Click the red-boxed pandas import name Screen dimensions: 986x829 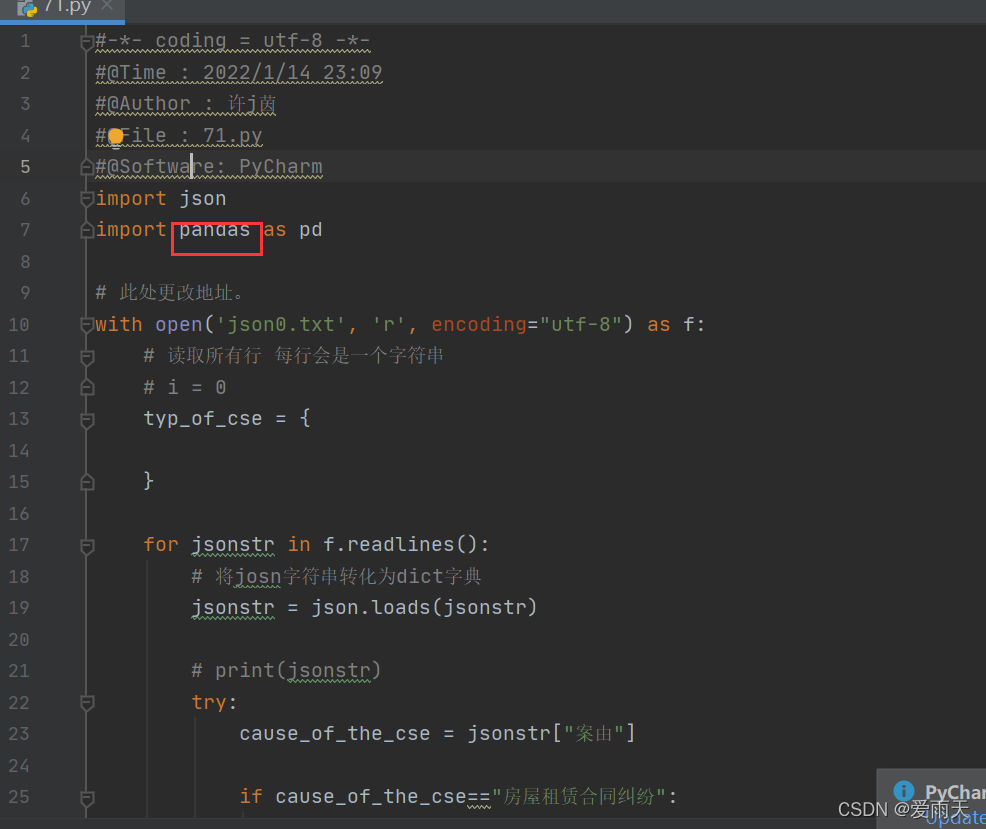[x=215, y=230]
